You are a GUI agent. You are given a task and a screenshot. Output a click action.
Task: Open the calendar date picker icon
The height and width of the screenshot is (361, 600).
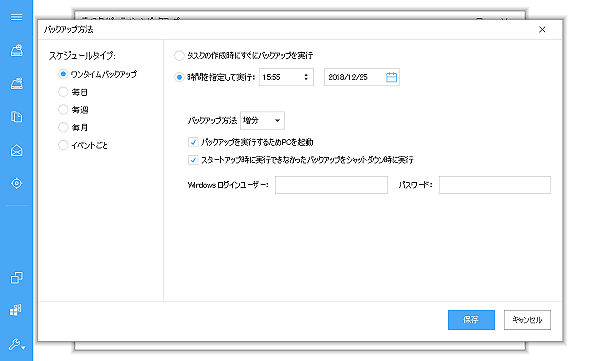point(391,77)
